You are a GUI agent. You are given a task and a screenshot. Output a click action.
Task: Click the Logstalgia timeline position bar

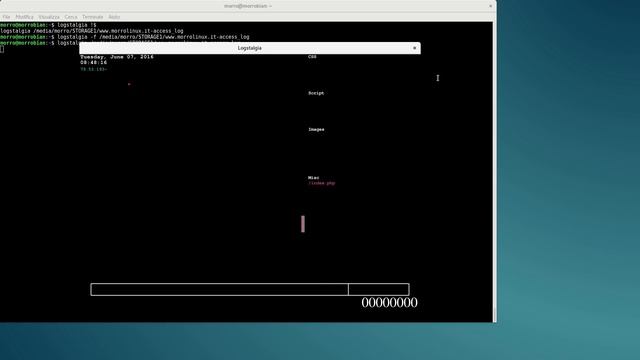[250, 289]
